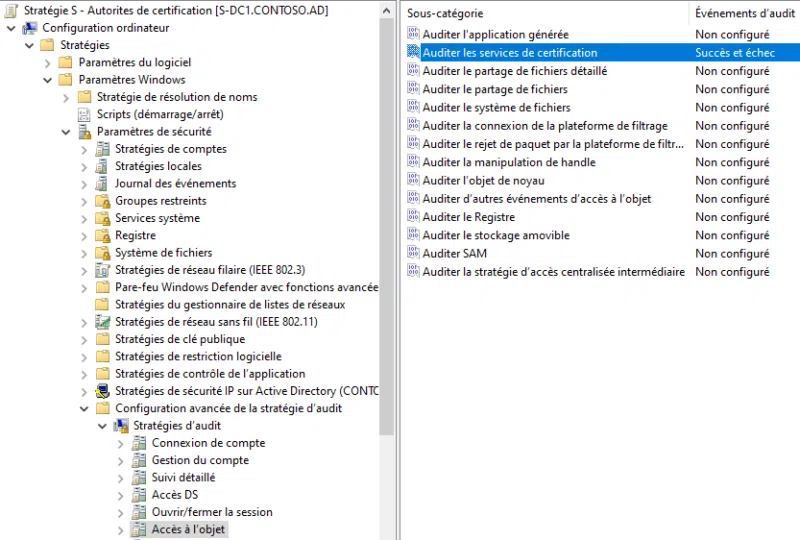Click the Suivi détaillé icon
Image resolution: width=800 pixels, height=540 pixels.
pyautogui.click(x=139, y=478)
